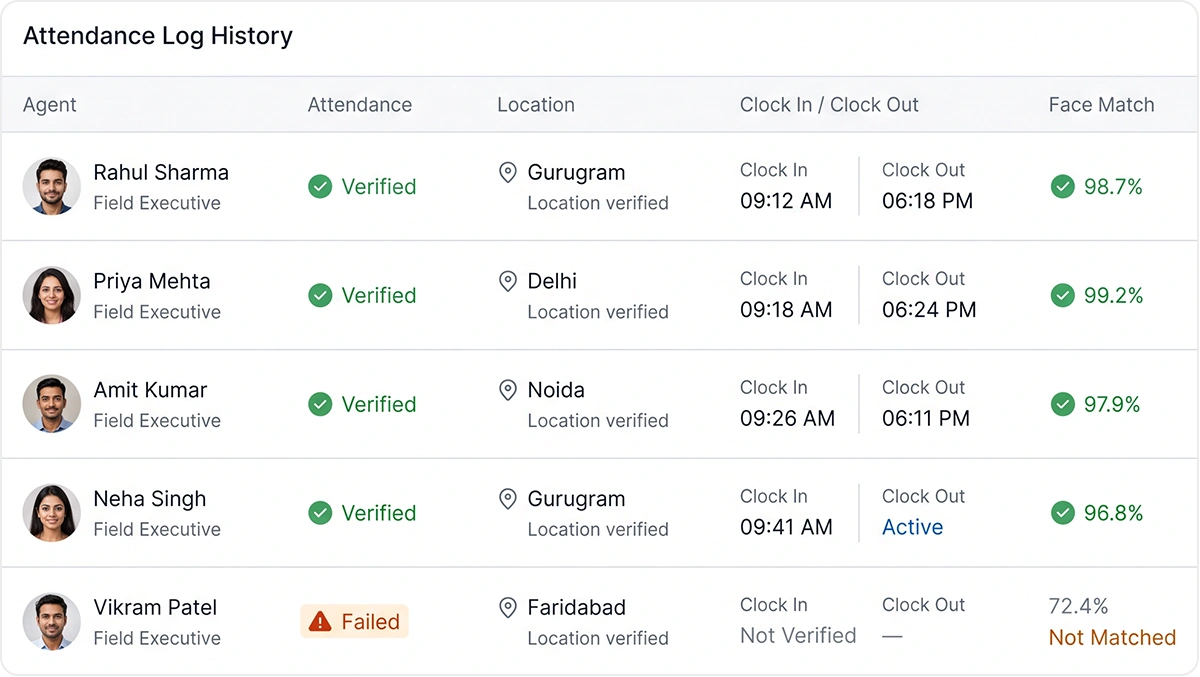The width and height of the screenshot is (1200, 677).
Task: Select the name Amit Kumar
Action: (x=150, y=390)
